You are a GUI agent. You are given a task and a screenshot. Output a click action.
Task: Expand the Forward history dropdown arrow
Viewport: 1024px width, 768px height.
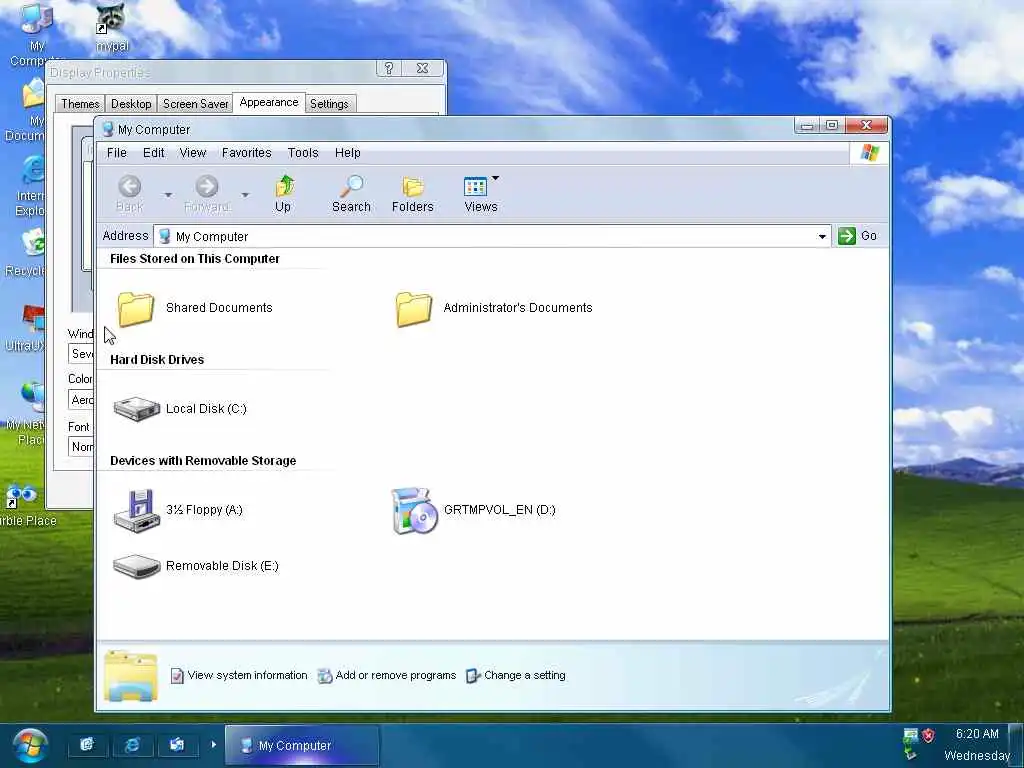click(x=246, y=195)
